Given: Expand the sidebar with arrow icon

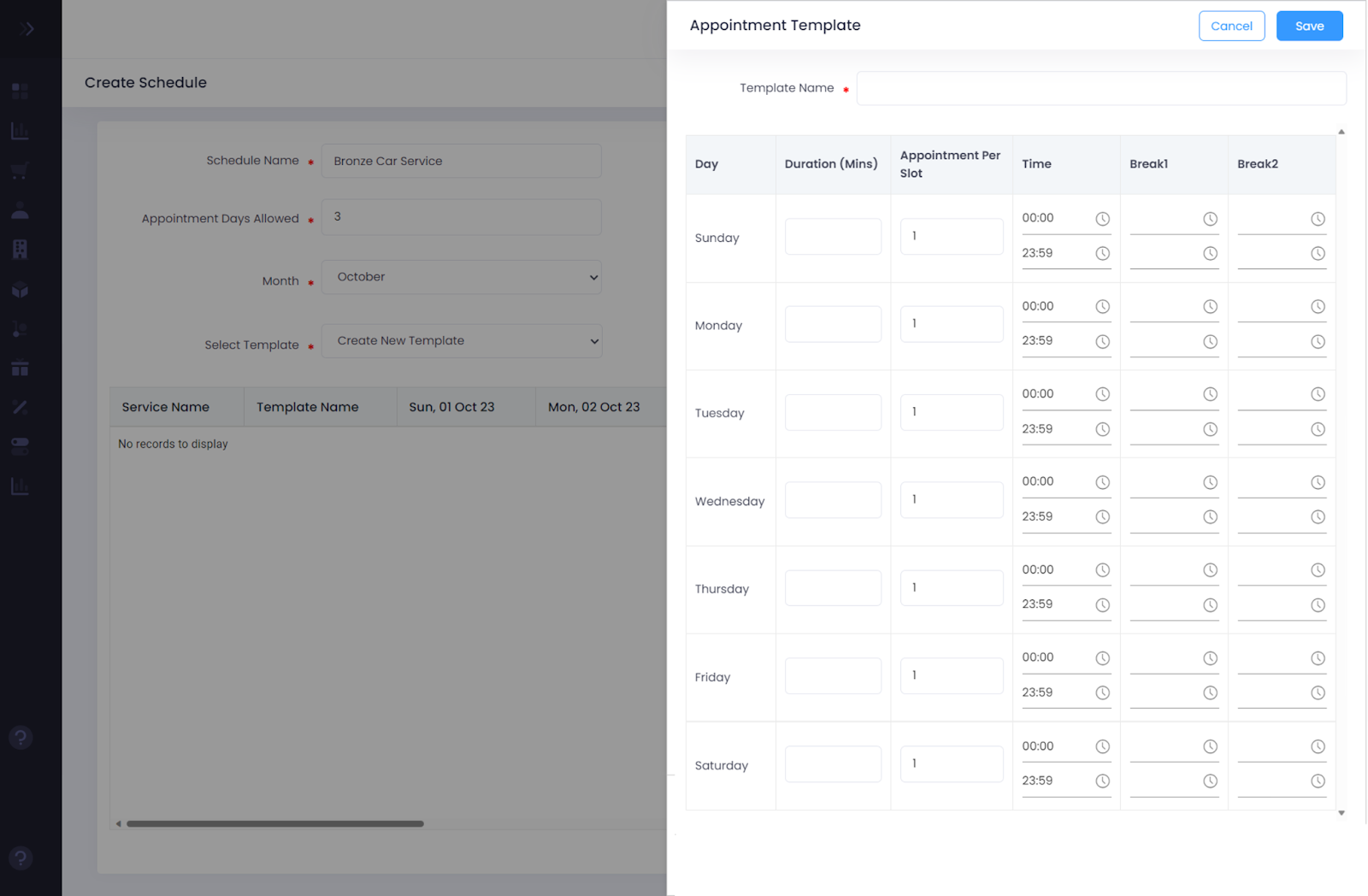Looking at the screenshot, I should coord(28,29).
